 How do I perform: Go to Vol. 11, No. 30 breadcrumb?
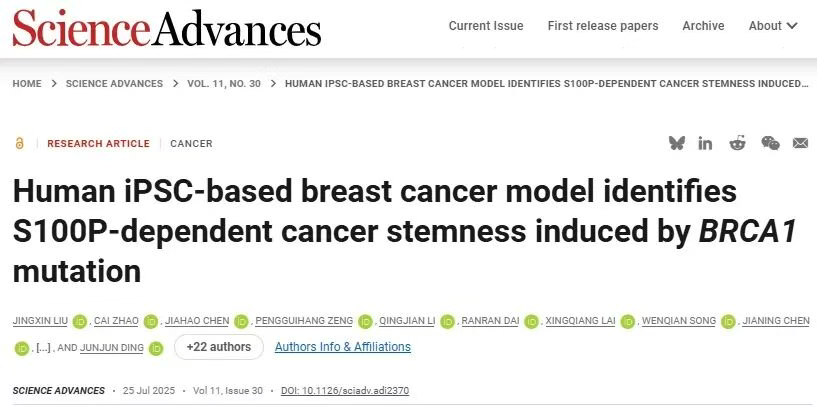[x=224, y=84]
